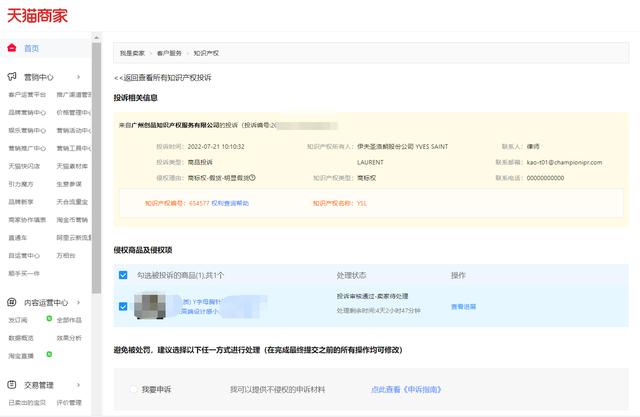Open 品牌新享 in the sidebar
The height and width of the screenshot is (417, 640).
21,202
